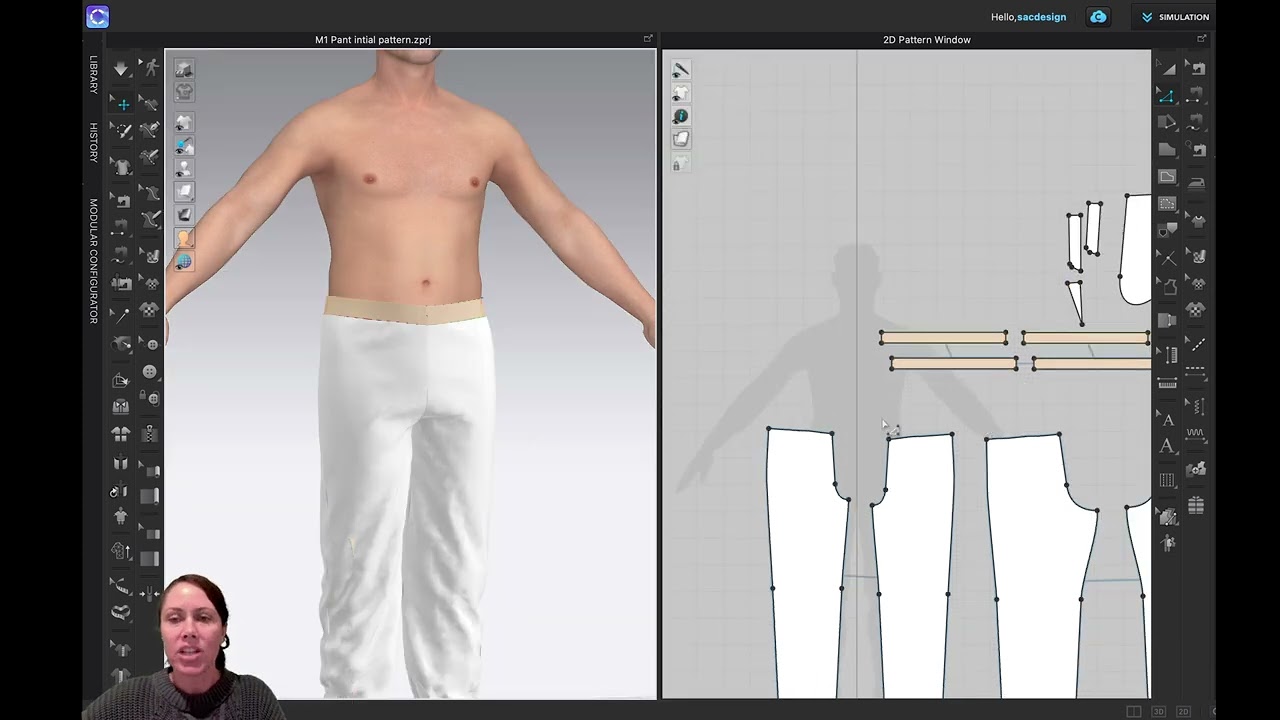
Task: Click the 2D pattern annotation A tool
Action: [1167, 420]
